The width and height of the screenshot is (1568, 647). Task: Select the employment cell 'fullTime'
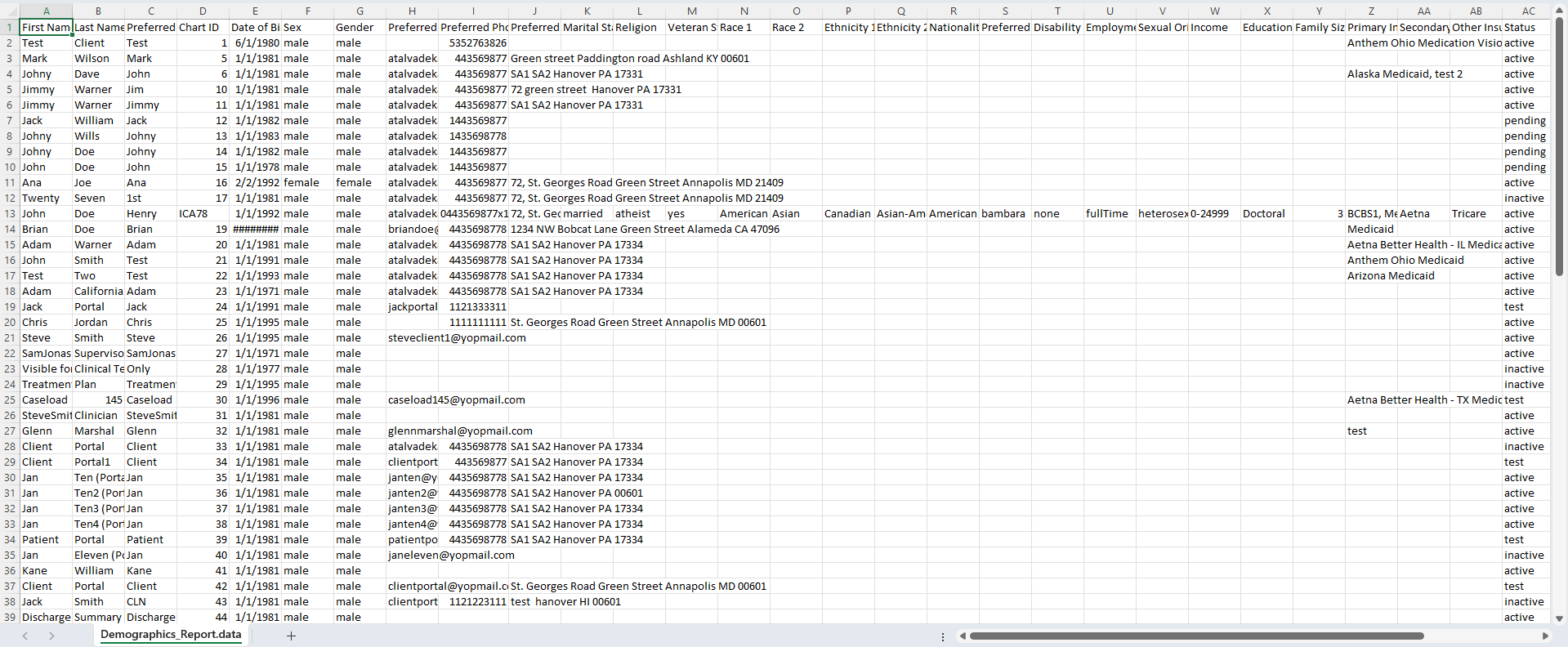click(1110, 213)
